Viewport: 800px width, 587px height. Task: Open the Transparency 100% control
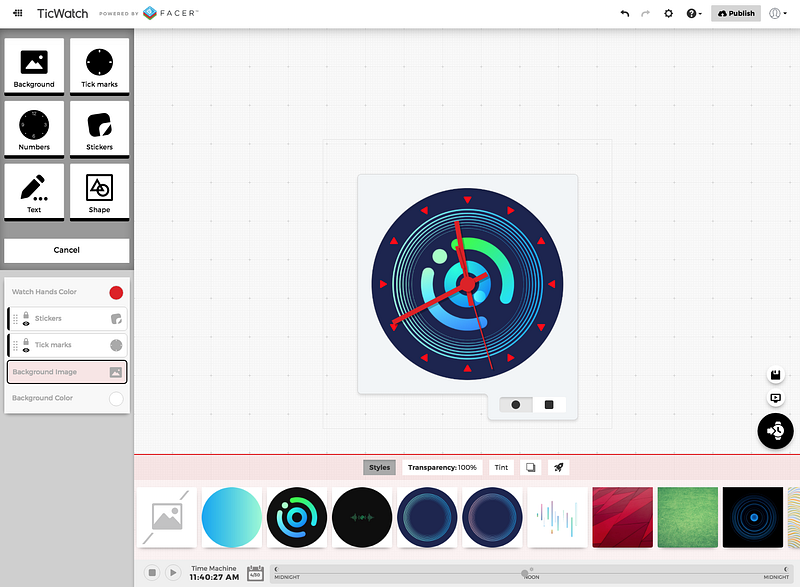(443, 467)
